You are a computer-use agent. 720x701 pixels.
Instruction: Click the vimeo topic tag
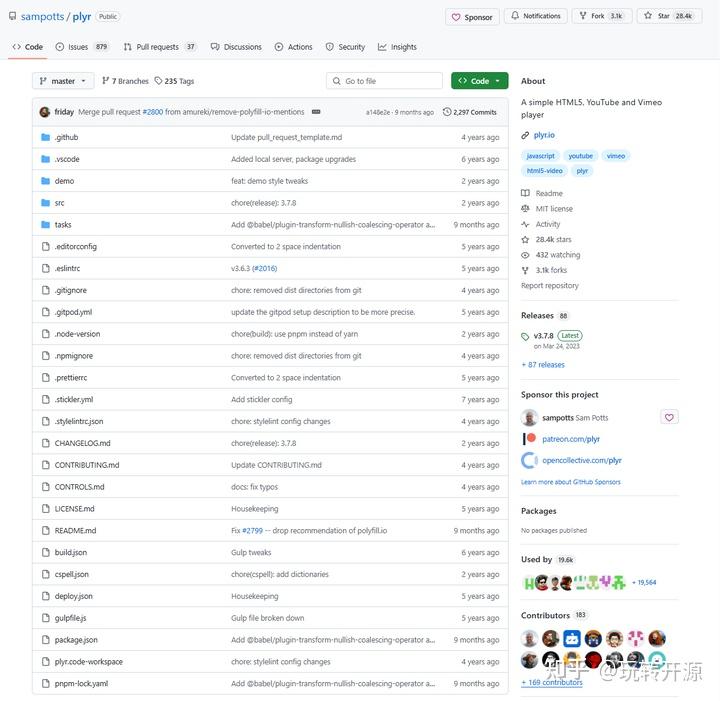pos(616,156)
